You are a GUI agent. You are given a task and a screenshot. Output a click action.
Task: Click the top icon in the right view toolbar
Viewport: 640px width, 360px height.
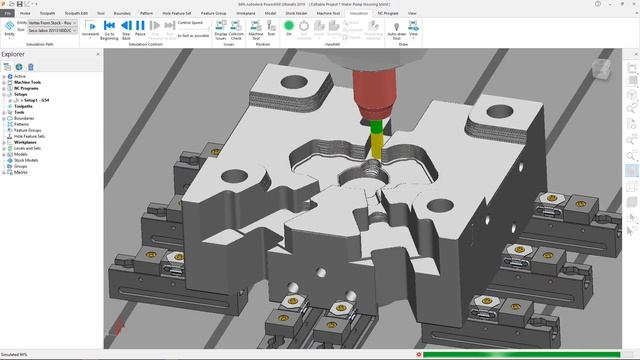click(x=632, y=68)
